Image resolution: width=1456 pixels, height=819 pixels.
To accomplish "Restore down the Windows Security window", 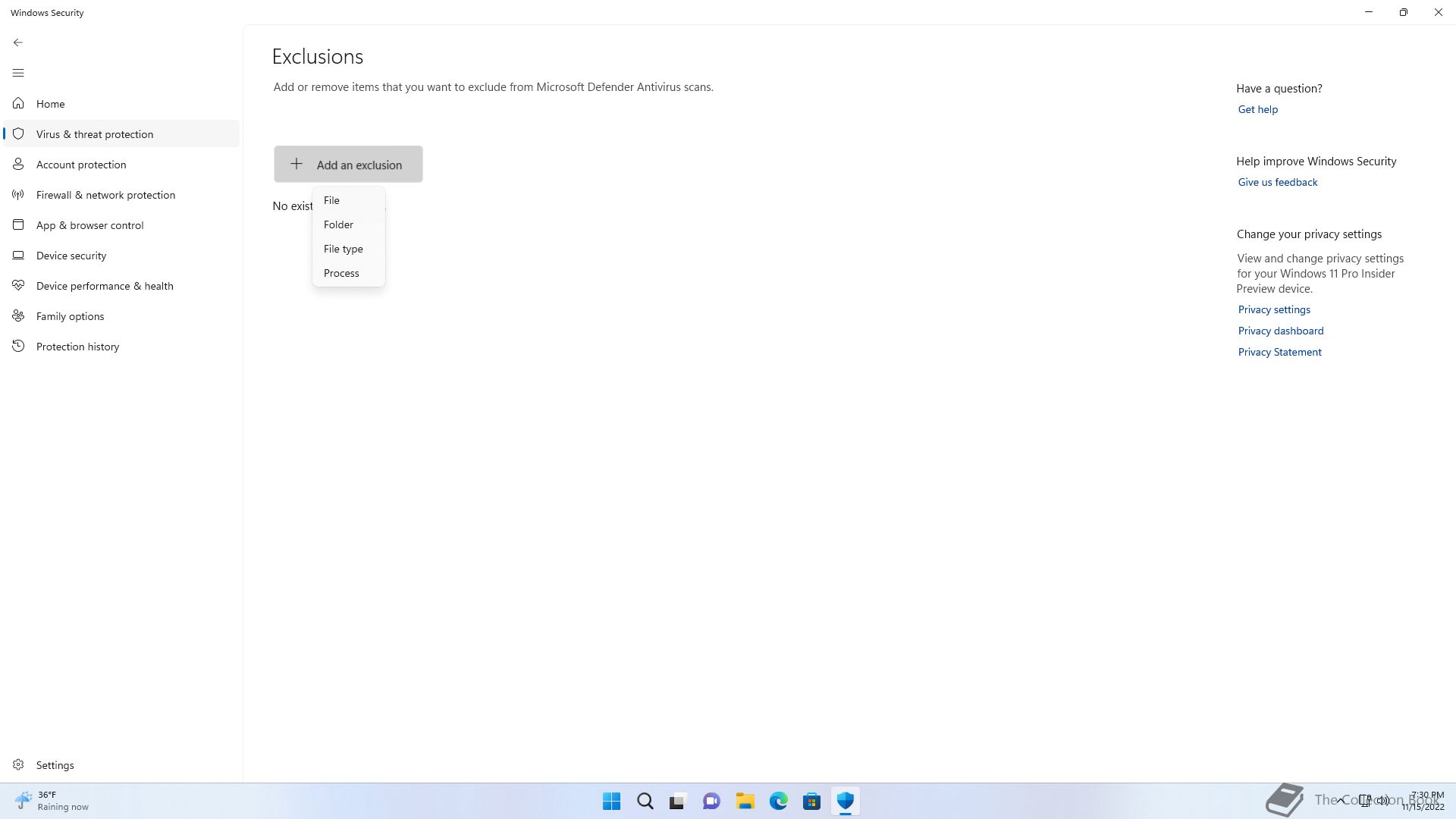I will [x=1404, y=12].
